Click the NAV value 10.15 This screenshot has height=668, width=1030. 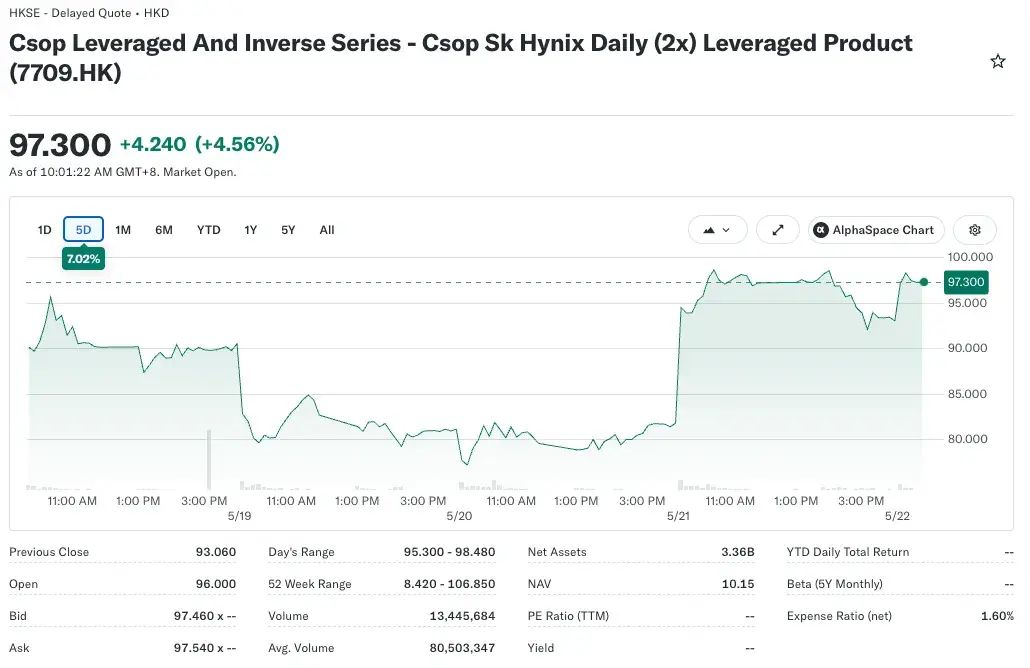pyautogui.click(x=738, y=584)
